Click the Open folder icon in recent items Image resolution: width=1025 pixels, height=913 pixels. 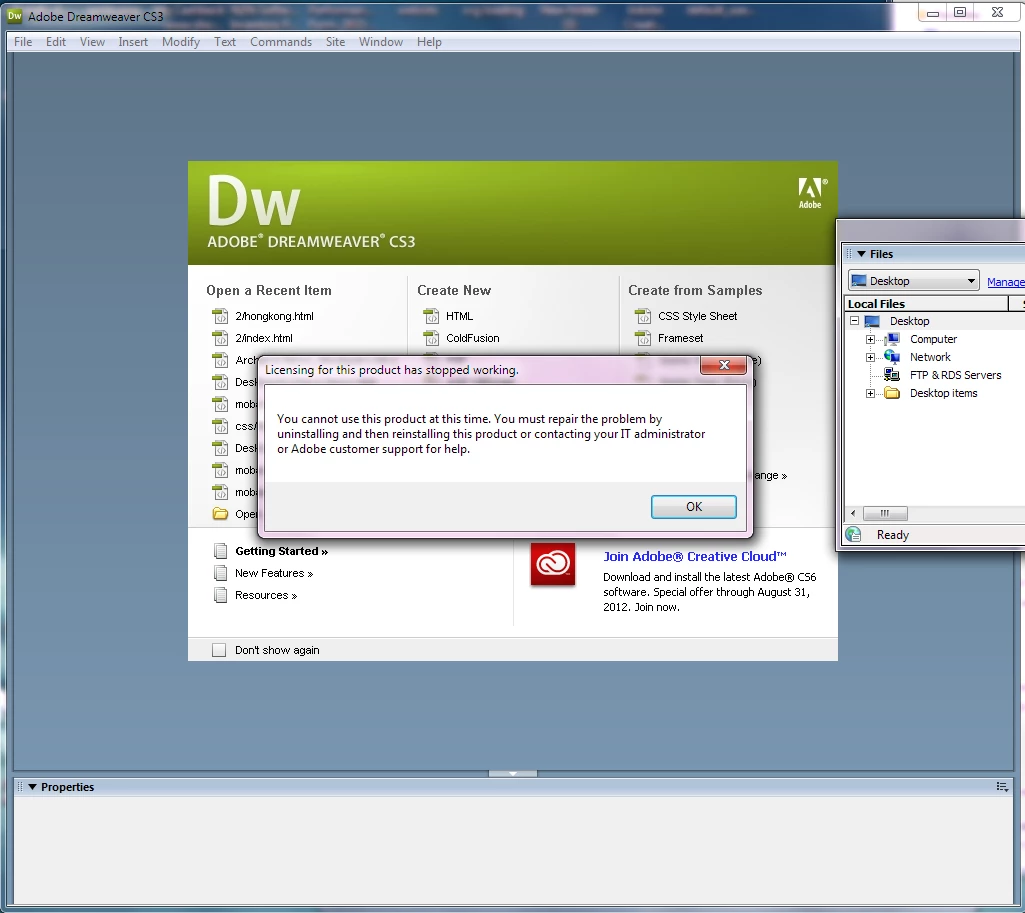[220, 514]
